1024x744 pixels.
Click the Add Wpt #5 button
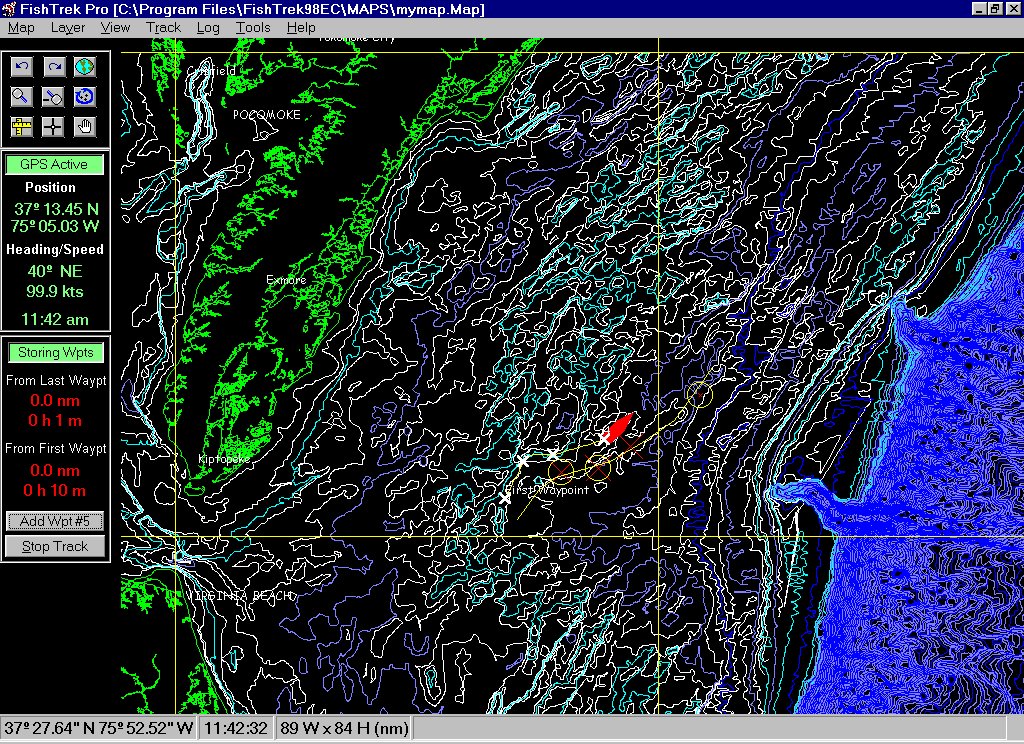click(x=55, y=521)
